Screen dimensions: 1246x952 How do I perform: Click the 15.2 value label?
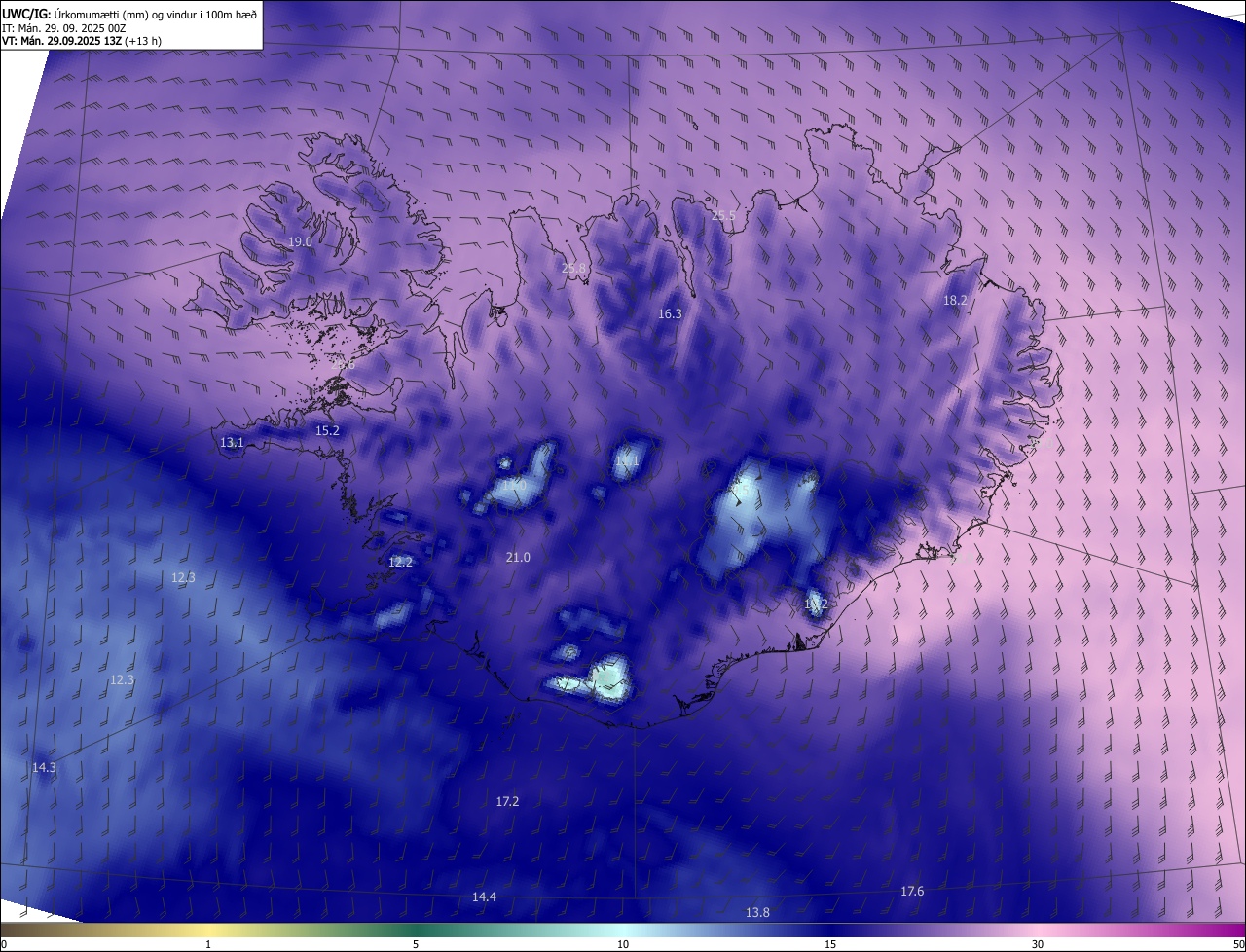click(327, 431)
